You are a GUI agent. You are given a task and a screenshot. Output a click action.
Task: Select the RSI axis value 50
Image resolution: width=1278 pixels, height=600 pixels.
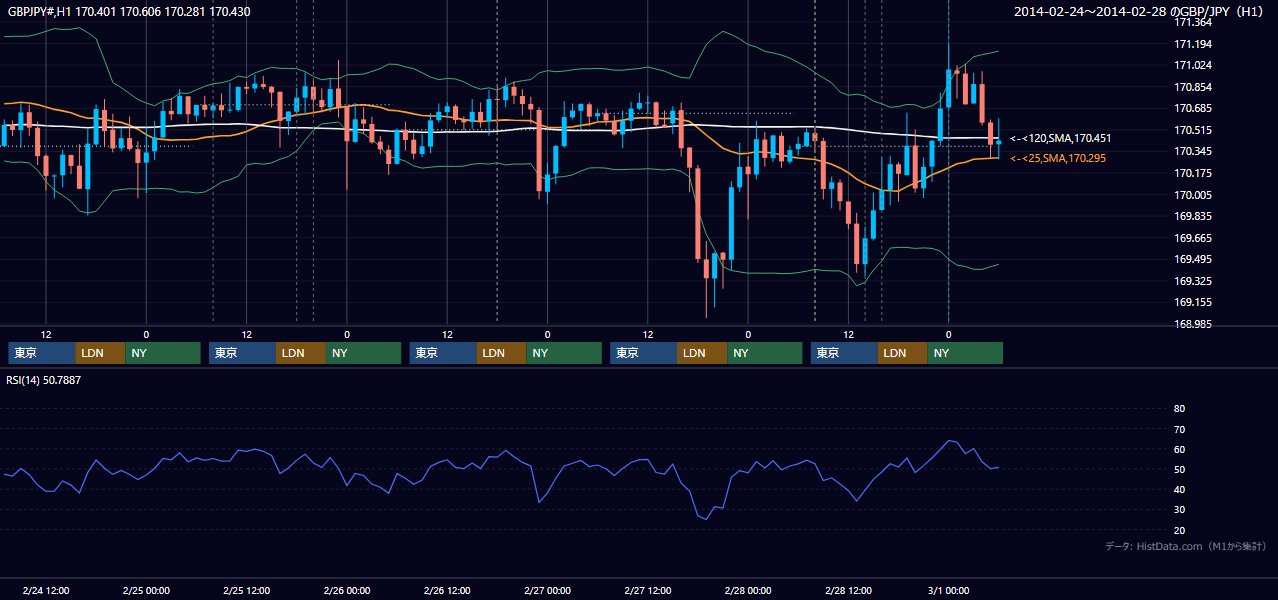pyautogui.click(x=1179, y=469)
